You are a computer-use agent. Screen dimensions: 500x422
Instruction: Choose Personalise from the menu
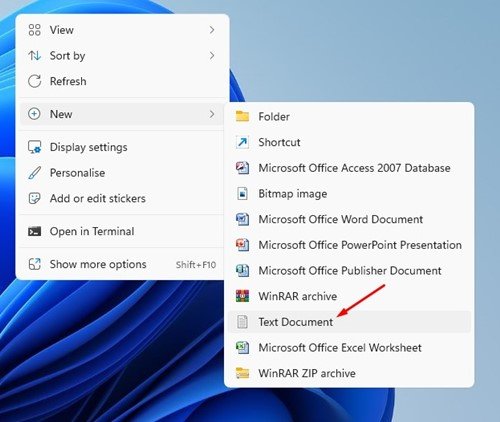(122, 173)
